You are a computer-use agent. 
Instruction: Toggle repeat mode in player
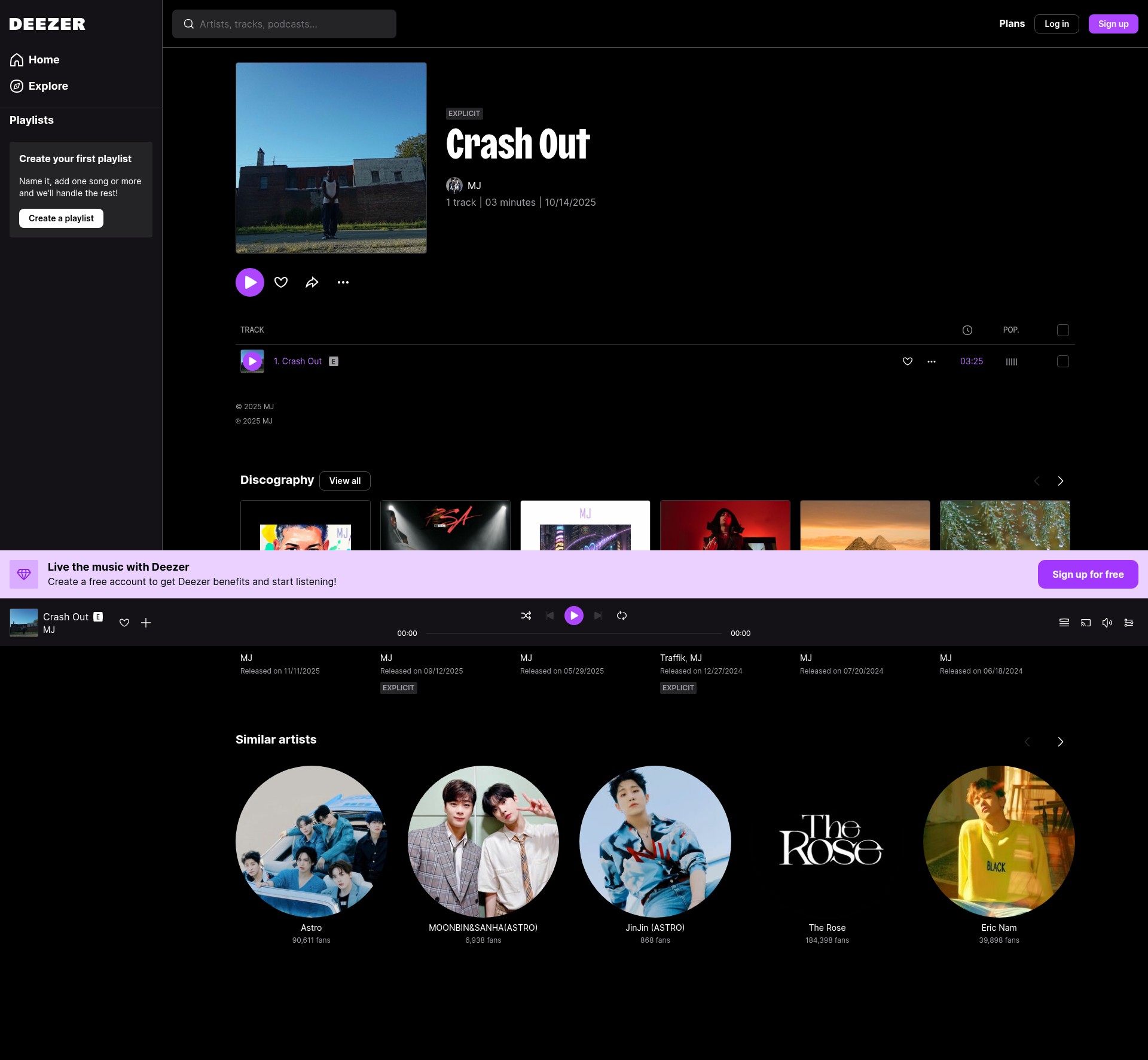pyautogui.click(x=622, y=616)
